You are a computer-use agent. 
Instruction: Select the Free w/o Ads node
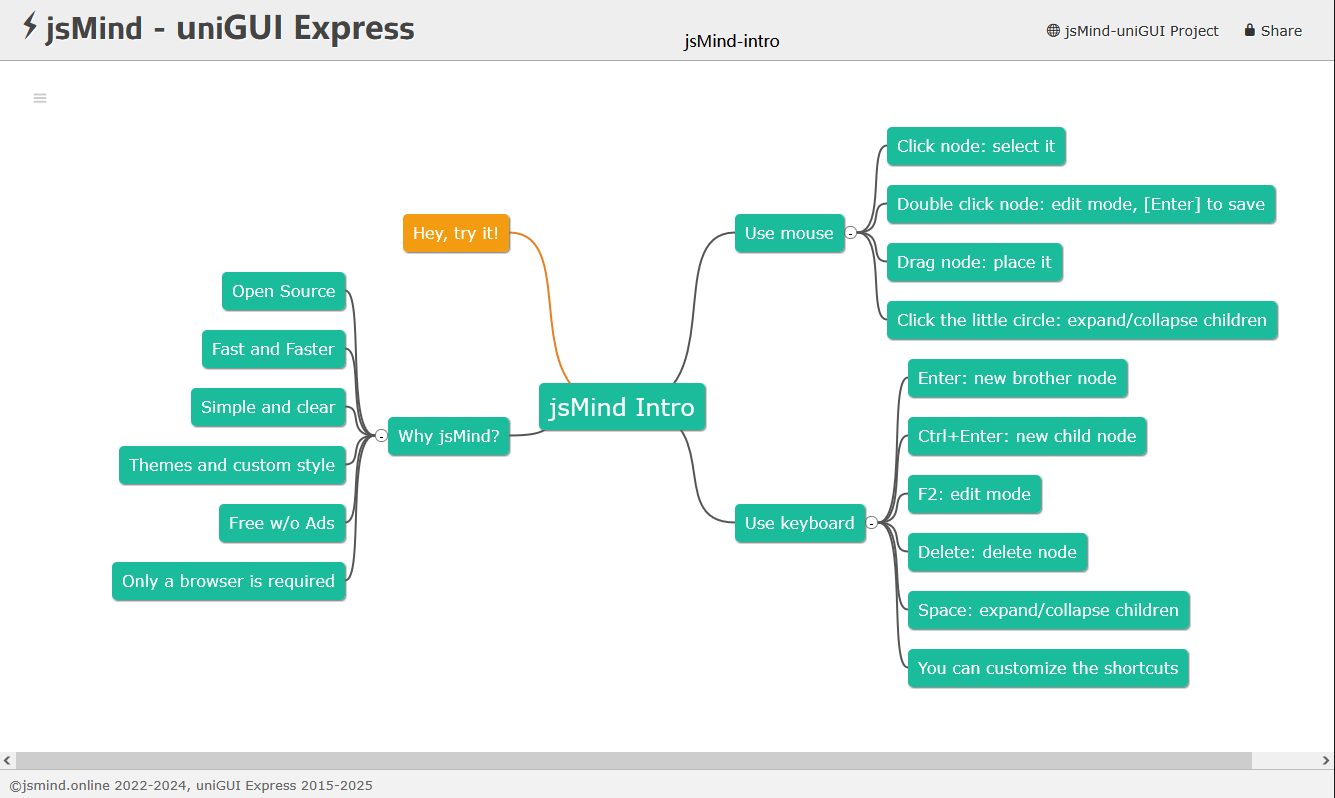coord(282,523)
